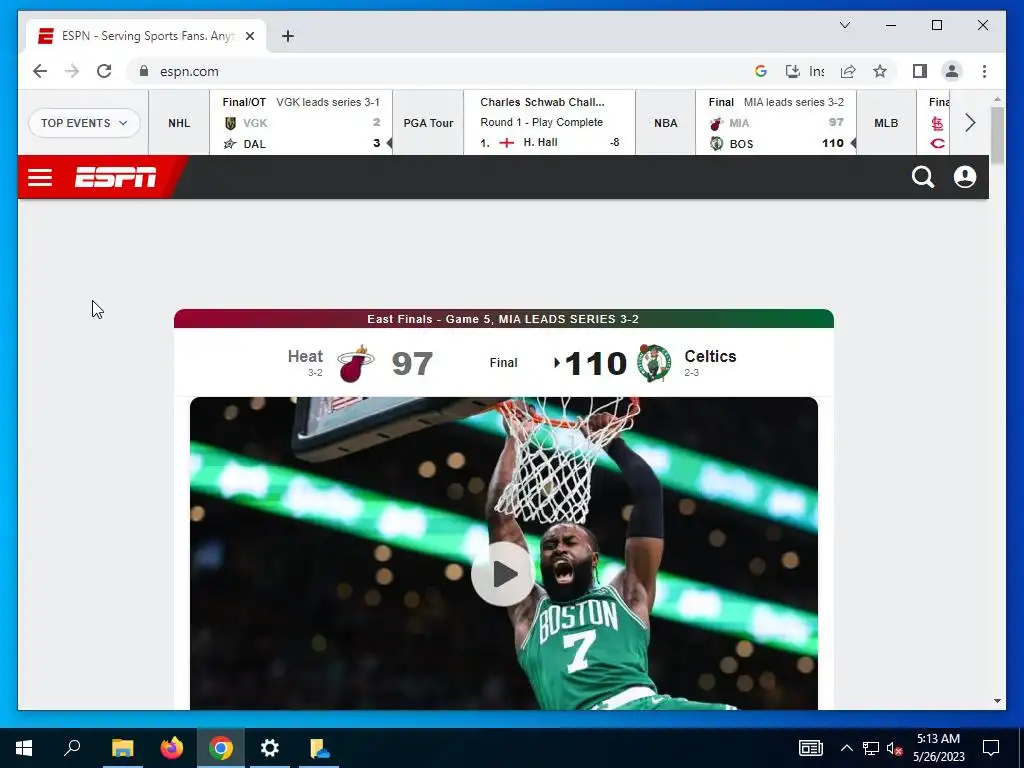The image size is (1024, 768).
Task: Click the ESPN logo
Action: click(116, 177)
